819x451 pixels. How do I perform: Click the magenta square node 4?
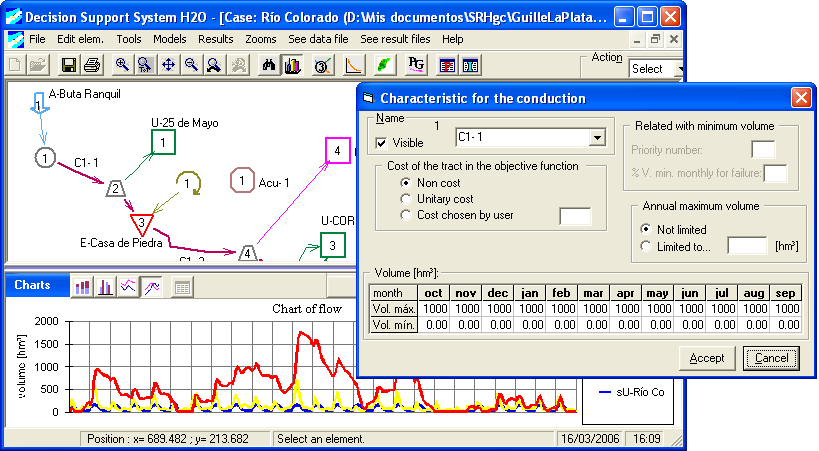click(337, 151)
